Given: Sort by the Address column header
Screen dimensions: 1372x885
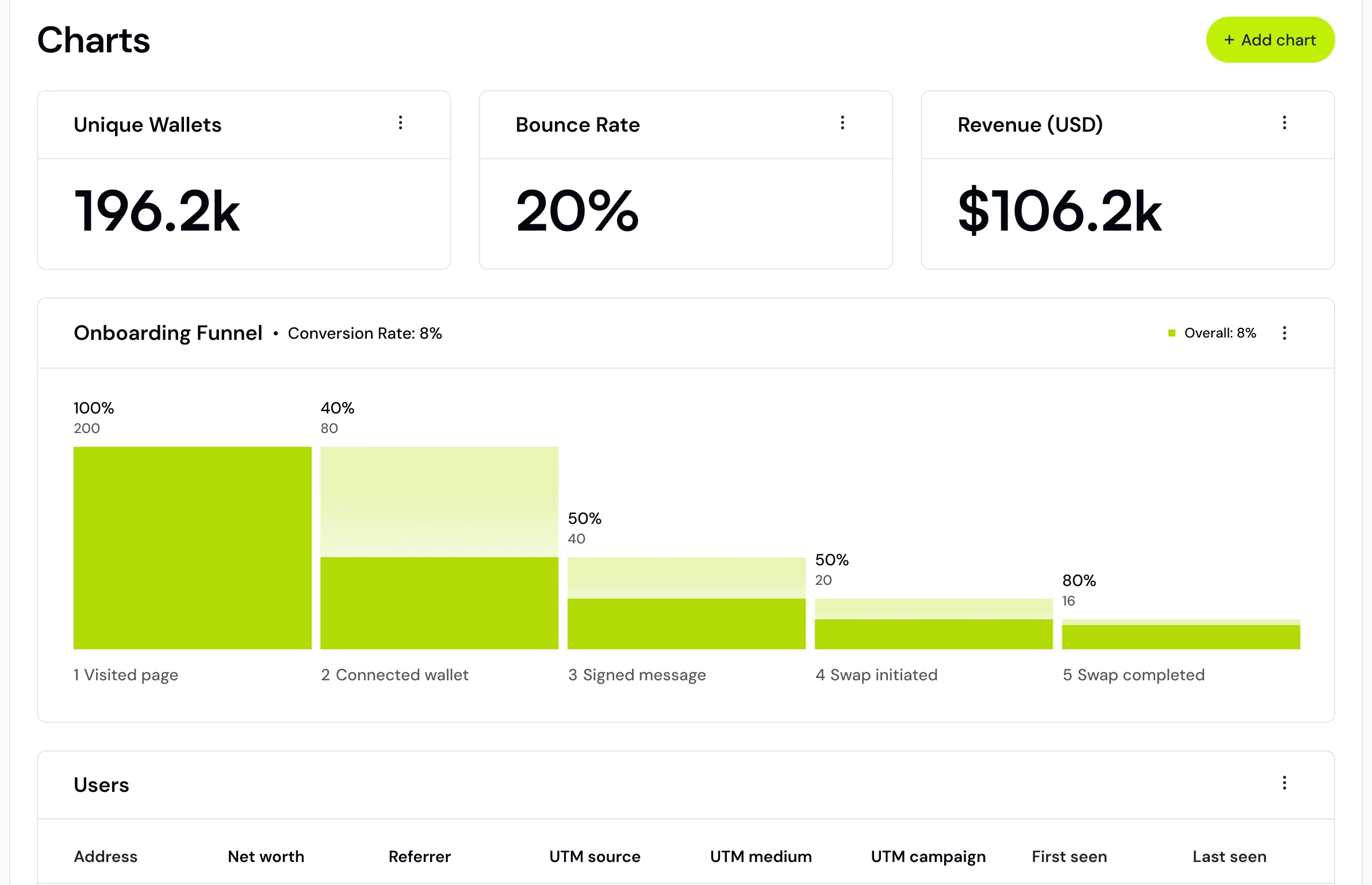Looking at the screenshot, I should coord(106,856).
